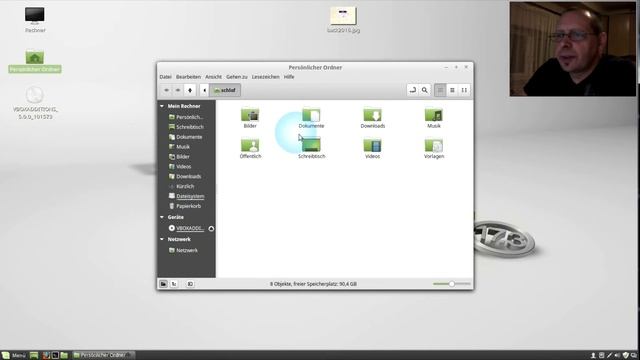Open the user applet in tray
Viewport: 640px width, 360px height.
593,356
